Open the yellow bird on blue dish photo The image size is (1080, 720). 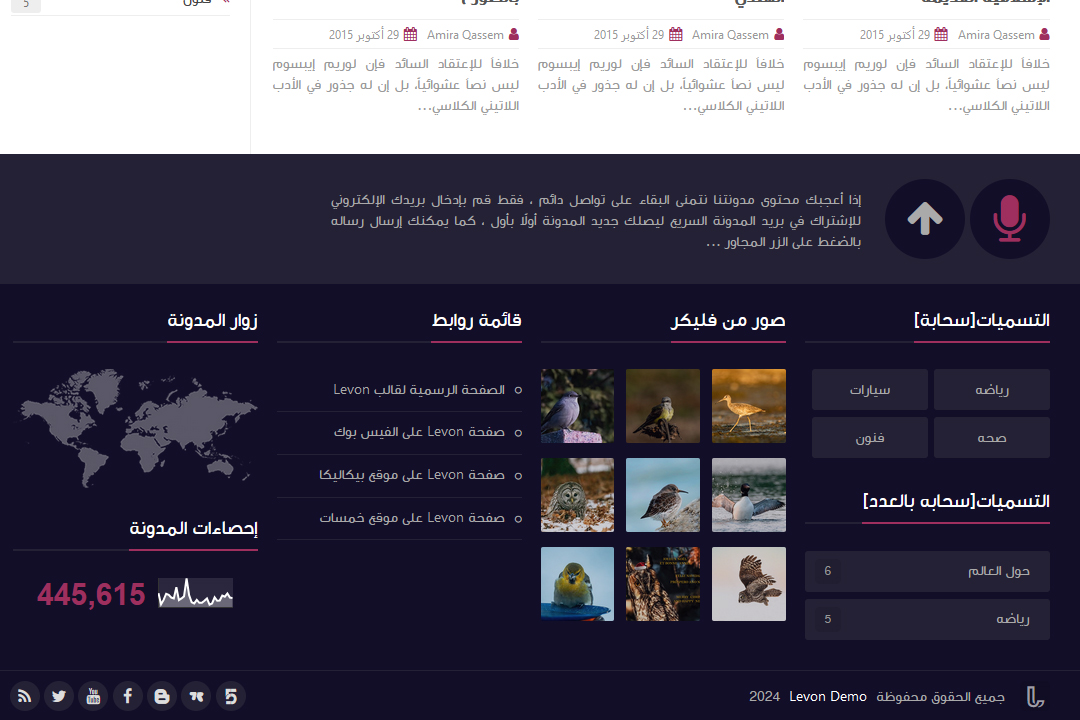tap(577, 584)
